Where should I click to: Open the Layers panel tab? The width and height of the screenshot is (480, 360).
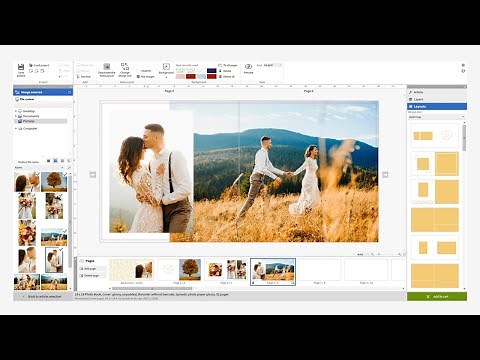coord(437,99)
